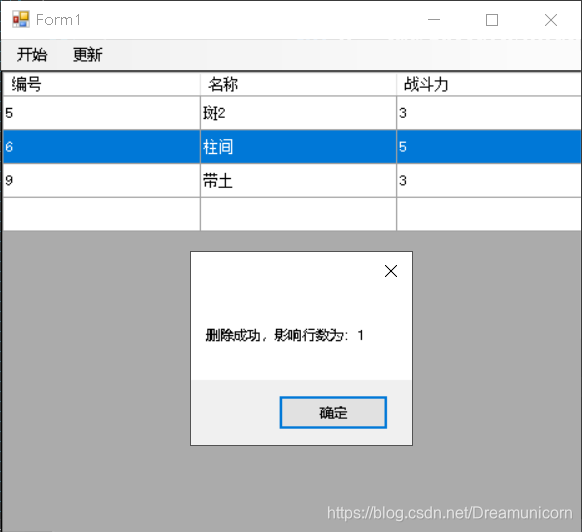Click the empty new-row 战斗力 cell
582x532 pixels.
click(x=489, y=214)
